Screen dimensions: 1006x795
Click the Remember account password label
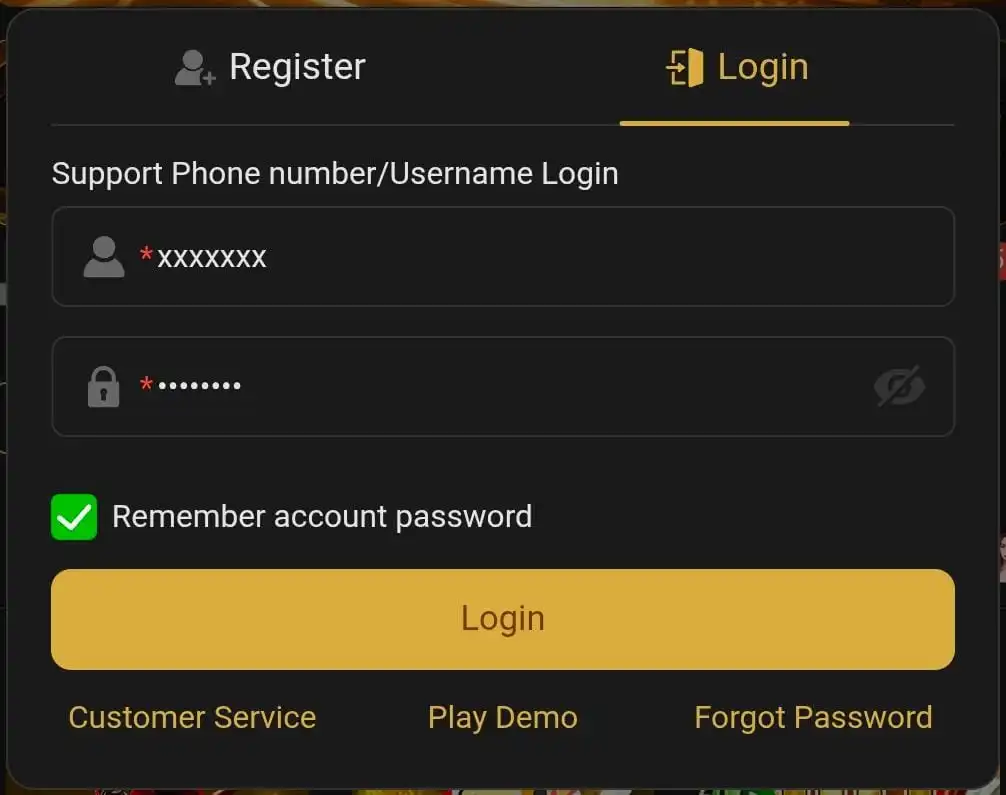[322, 517]
